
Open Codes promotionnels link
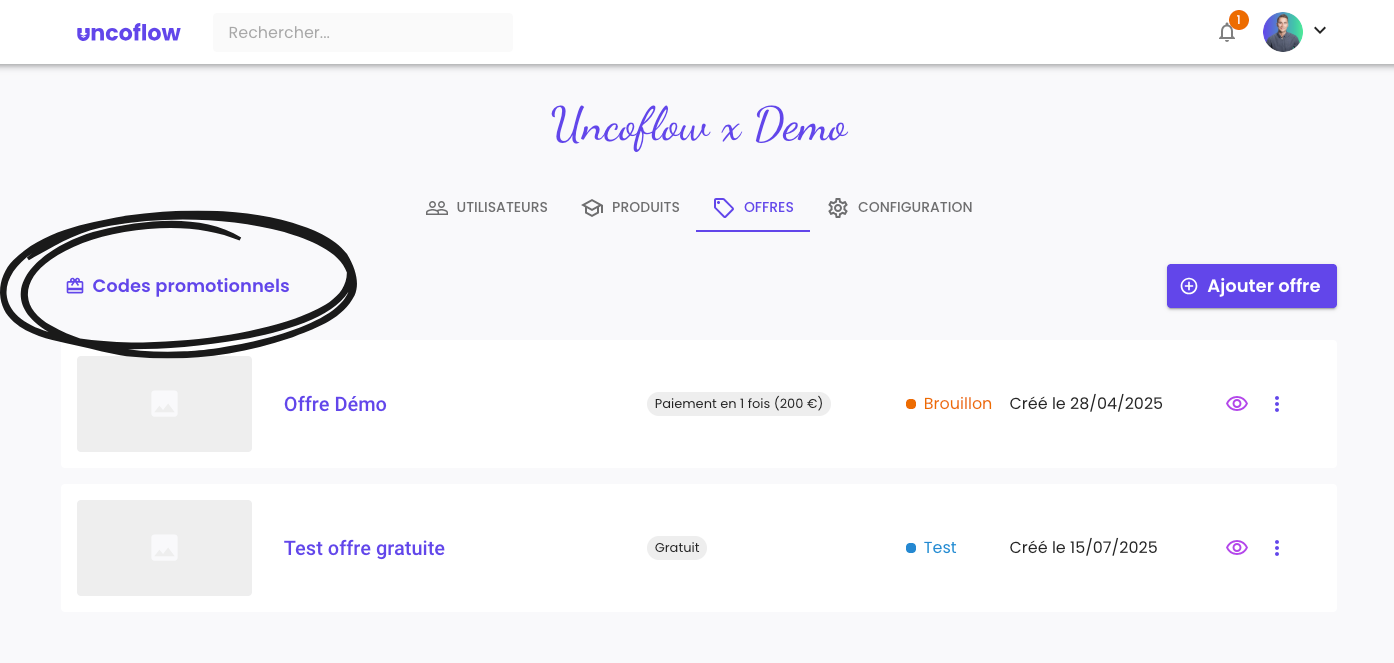tap(178, 286)
